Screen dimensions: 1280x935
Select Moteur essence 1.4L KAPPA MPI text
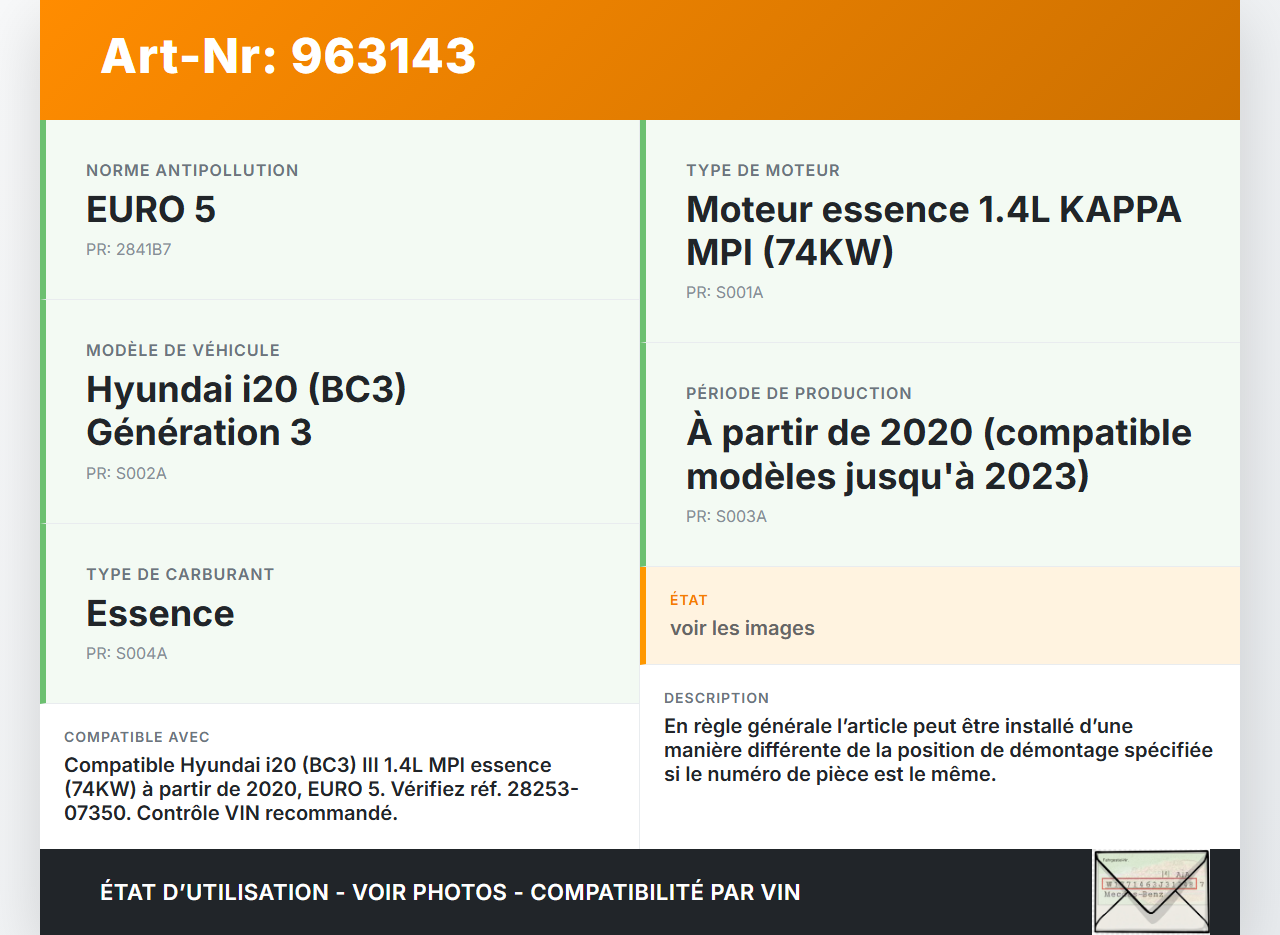(934, 230)
